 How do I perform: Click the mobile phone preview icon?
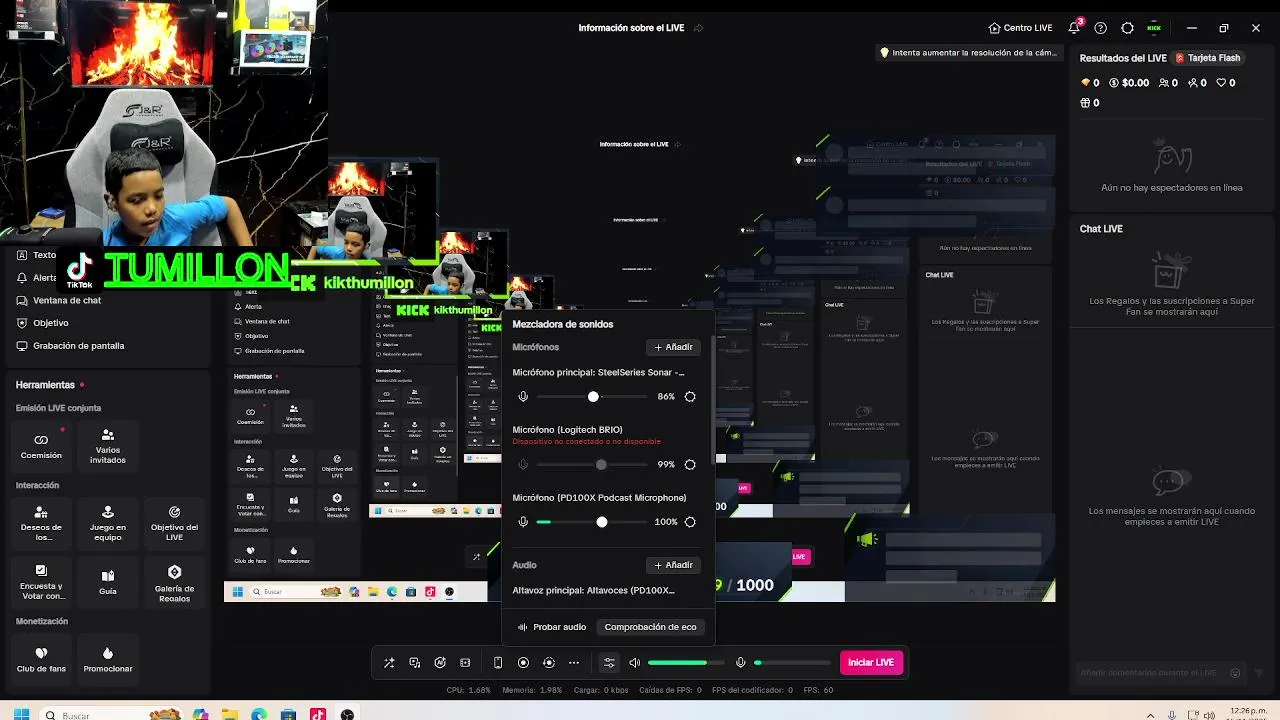point(498,663)
